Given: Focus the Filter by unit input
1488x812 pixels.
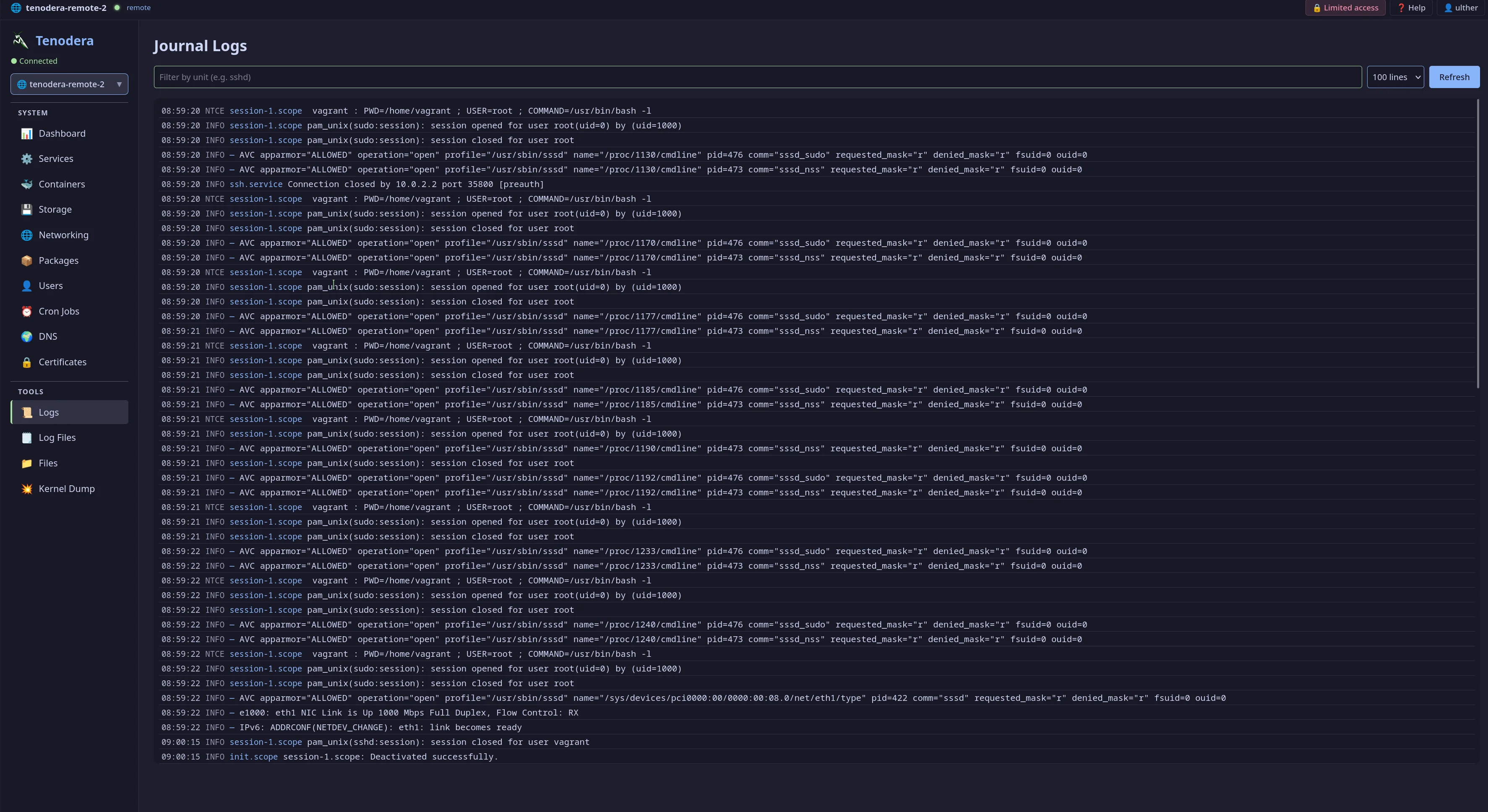Looking at the screenshot, I should 757,77.
